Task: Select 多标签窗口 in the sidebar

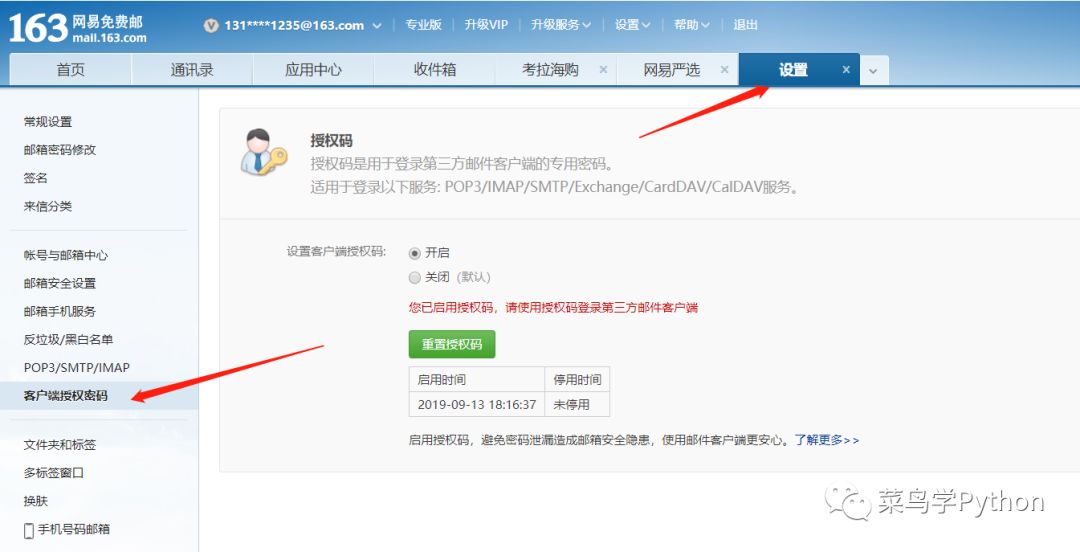Action: [x=54, y=473]
